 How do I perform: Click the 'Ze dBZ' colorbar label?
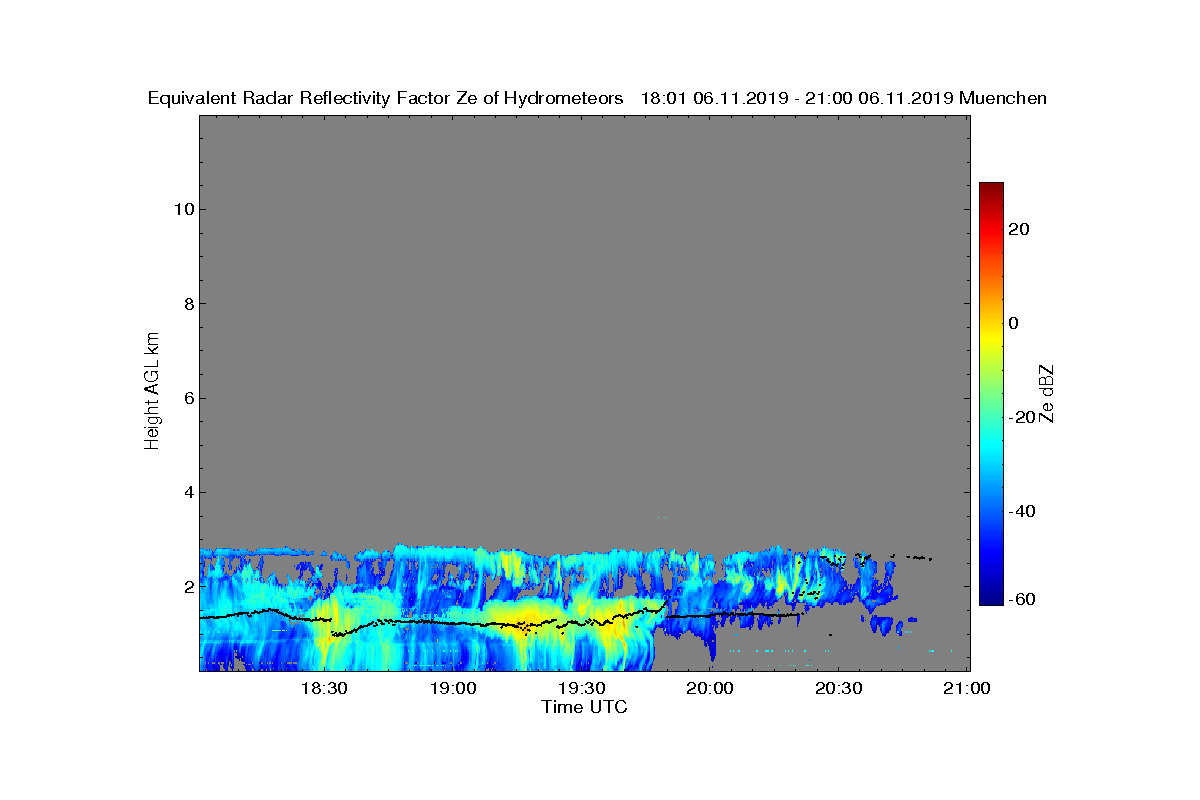coord(1046,394)
